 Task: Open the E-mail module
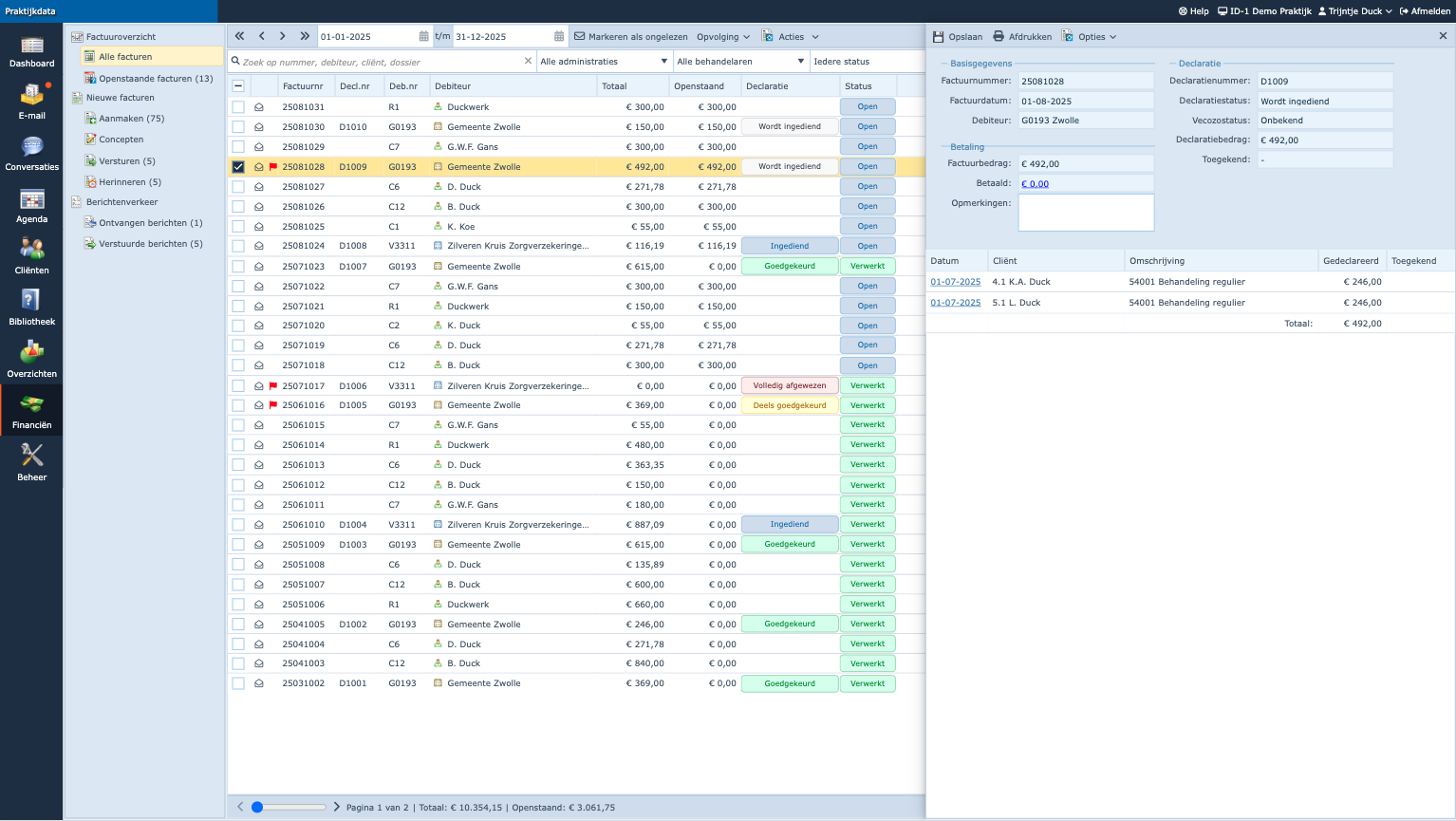tap(31, 102)
